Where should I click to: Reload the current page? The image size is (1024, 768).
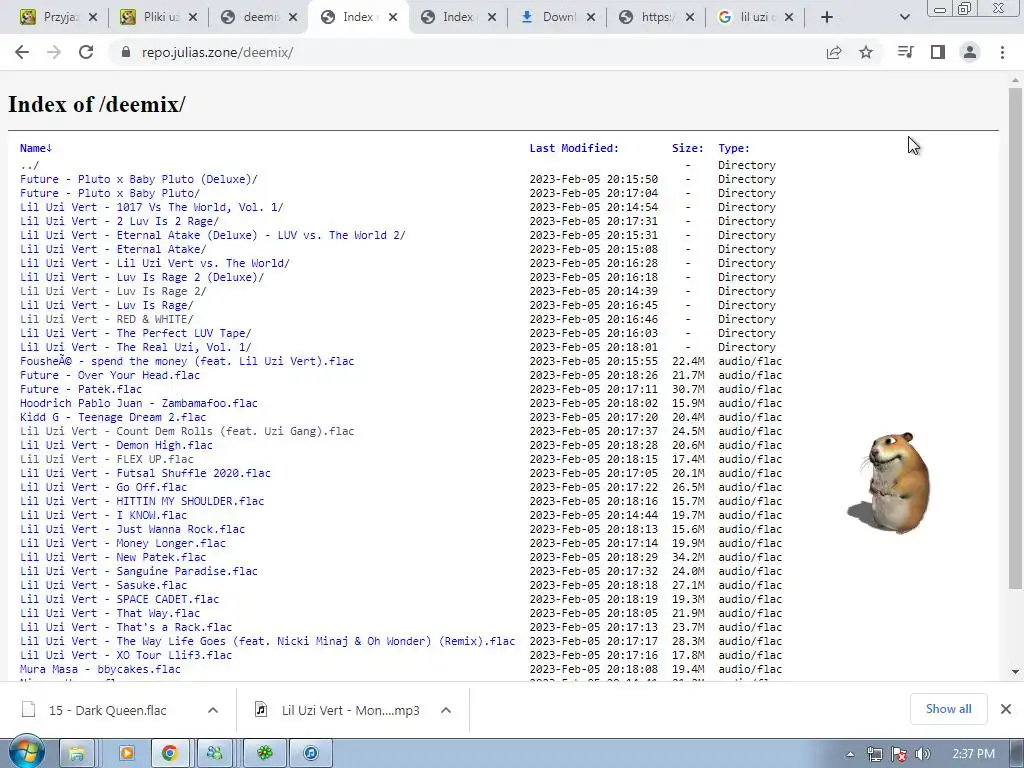pos(86,52)
